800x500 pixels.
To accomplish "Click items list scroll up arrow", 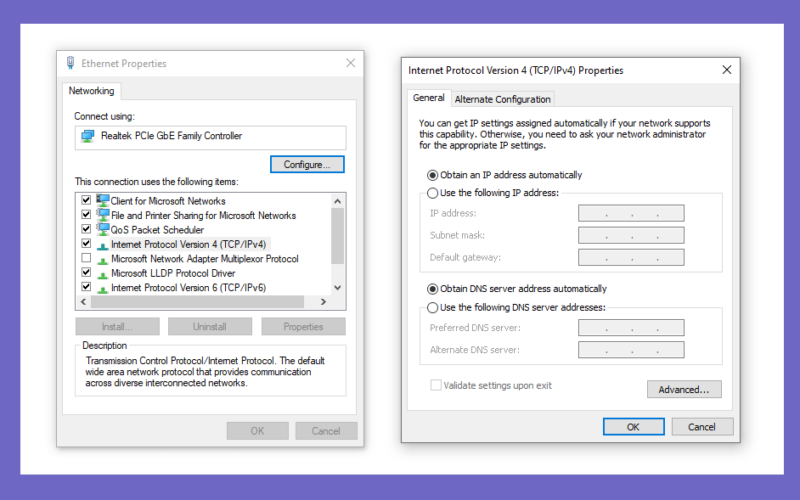I will coord(337,201).
